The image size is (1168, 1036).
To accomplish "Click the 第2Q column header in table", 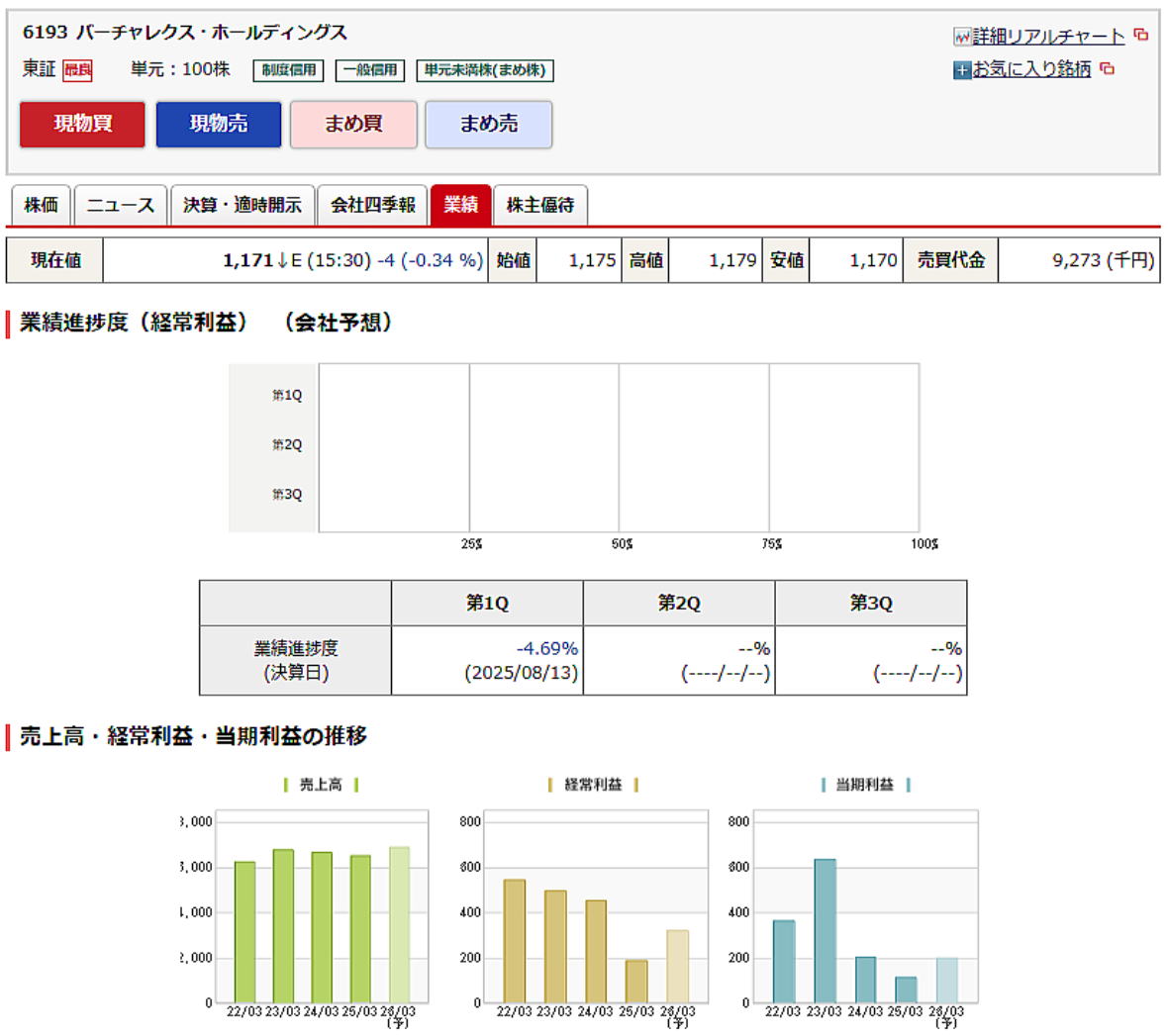I will pyautogui.click(x=679, y=604).
